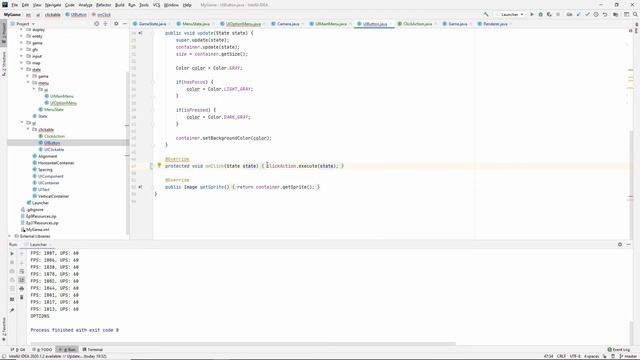Open the Terminal tool window

point(93,349)
